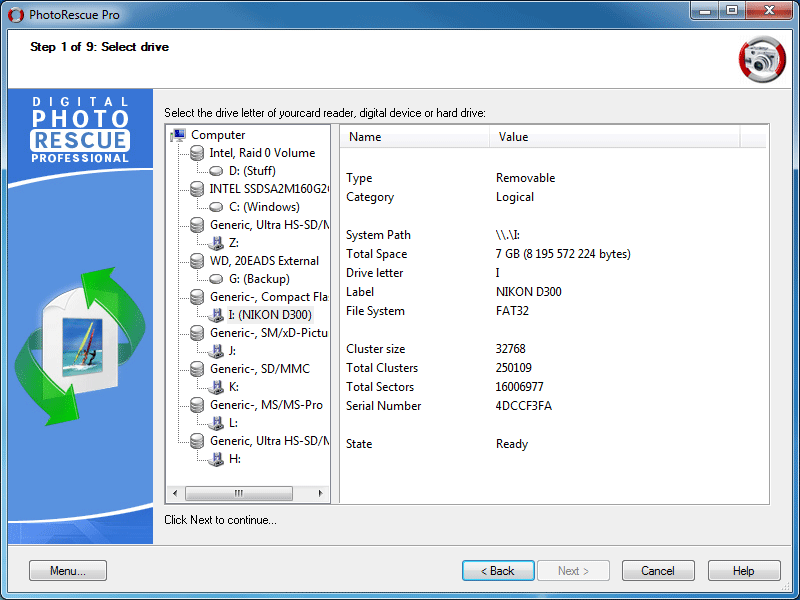This screenshot has height=600, width=800.
Task: Click the WD 20EADS External disk icon
Action: (197, 261)
